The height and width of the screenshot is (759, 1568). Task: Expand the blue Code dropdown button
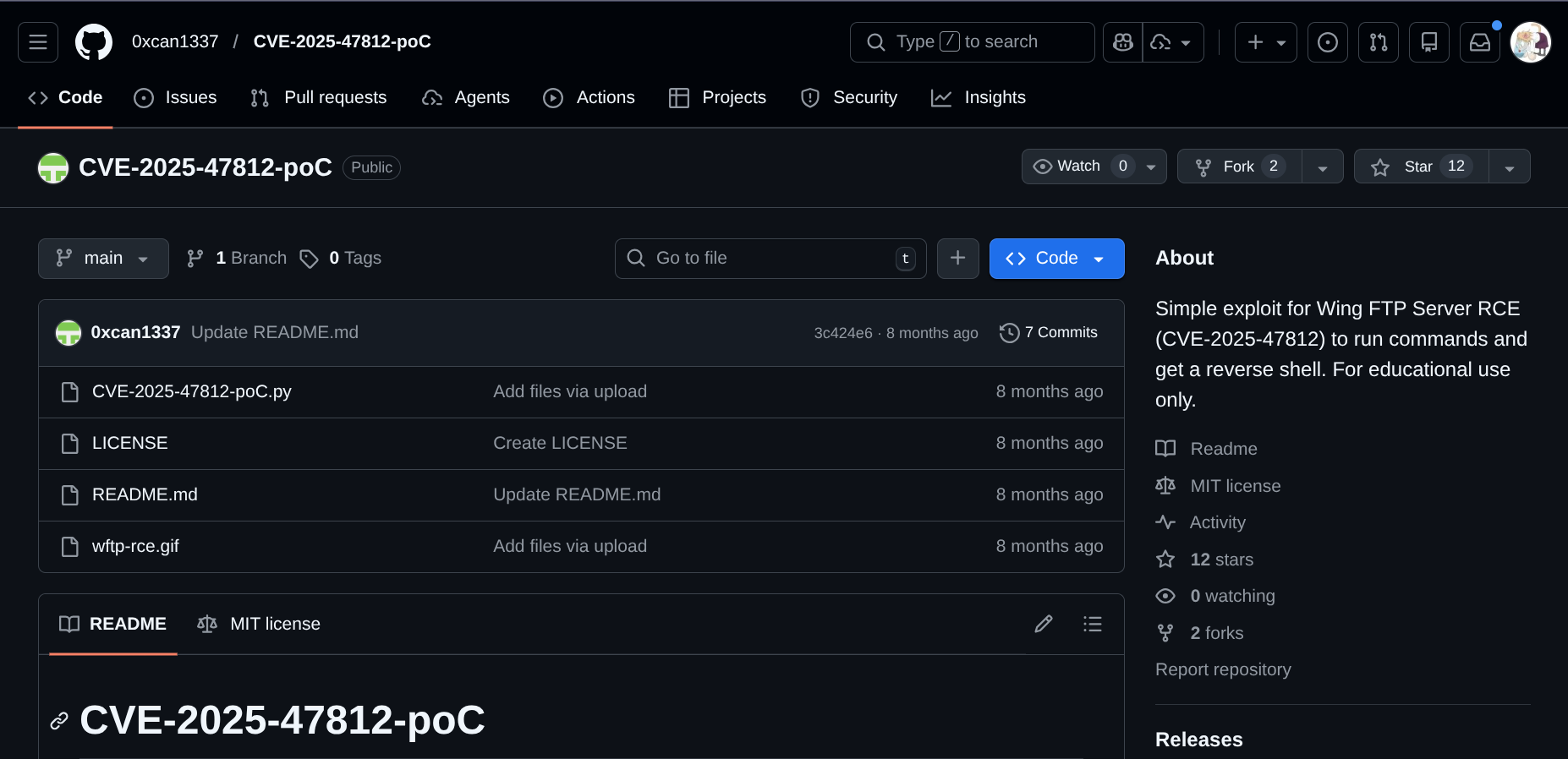[x=1056, y=259]
